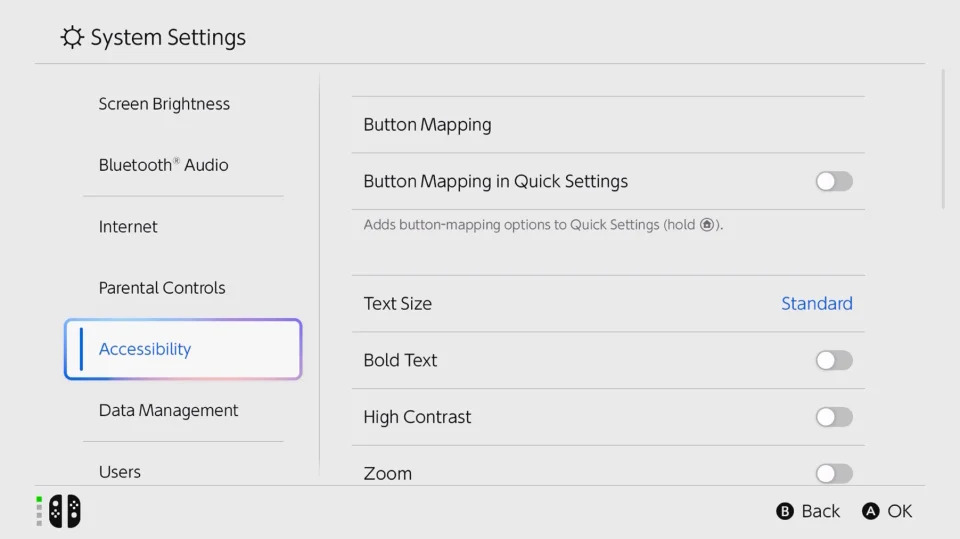The height and width of the screenshot is (539, 960).
Task: Toggle the Zoom switch on
Action: [834, 473]
